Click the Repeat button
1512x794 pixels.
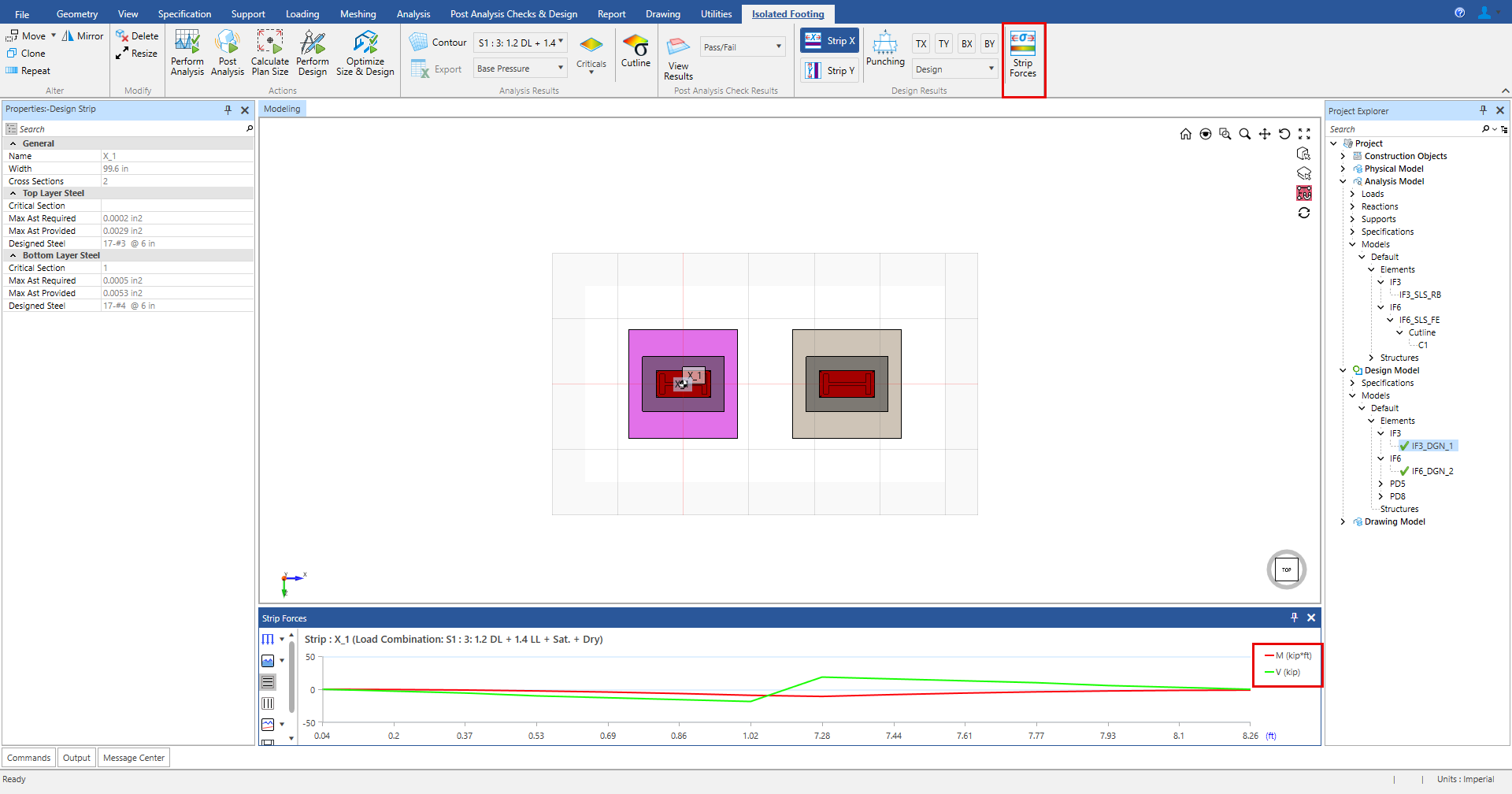28,71
